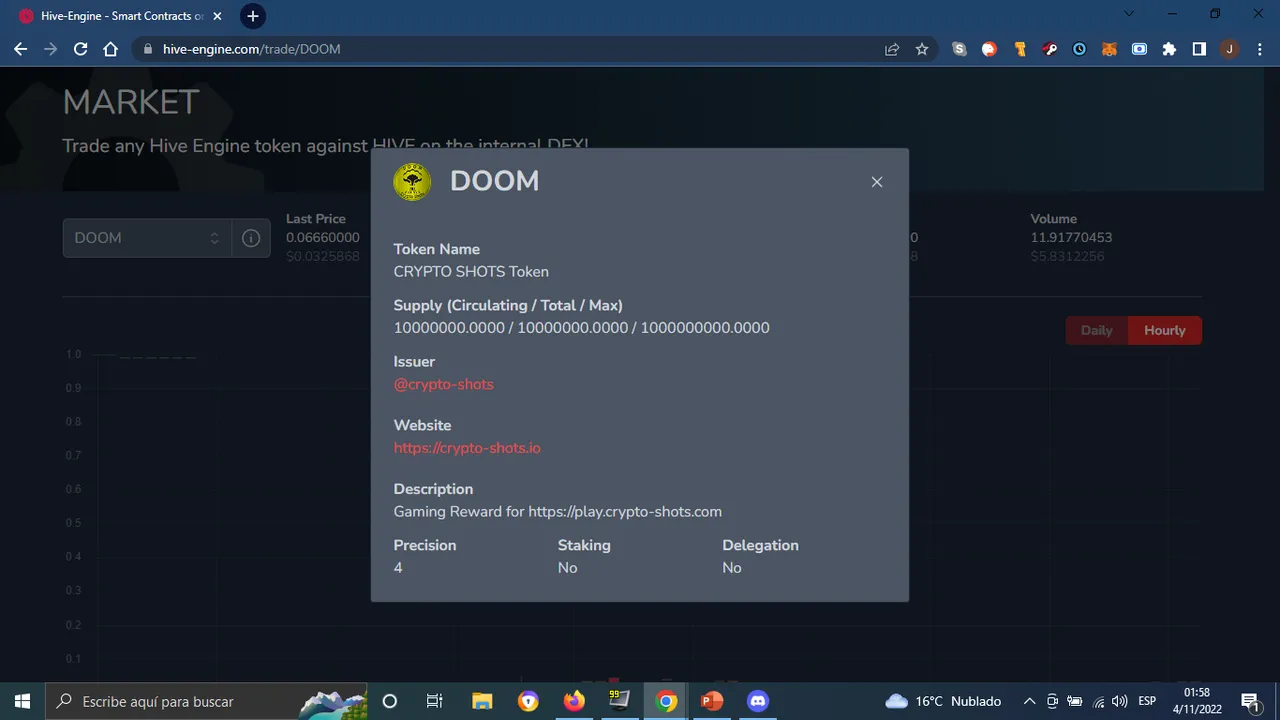Open Task View on taskbar
1280x720 pixels.
[x=434, y=701]
